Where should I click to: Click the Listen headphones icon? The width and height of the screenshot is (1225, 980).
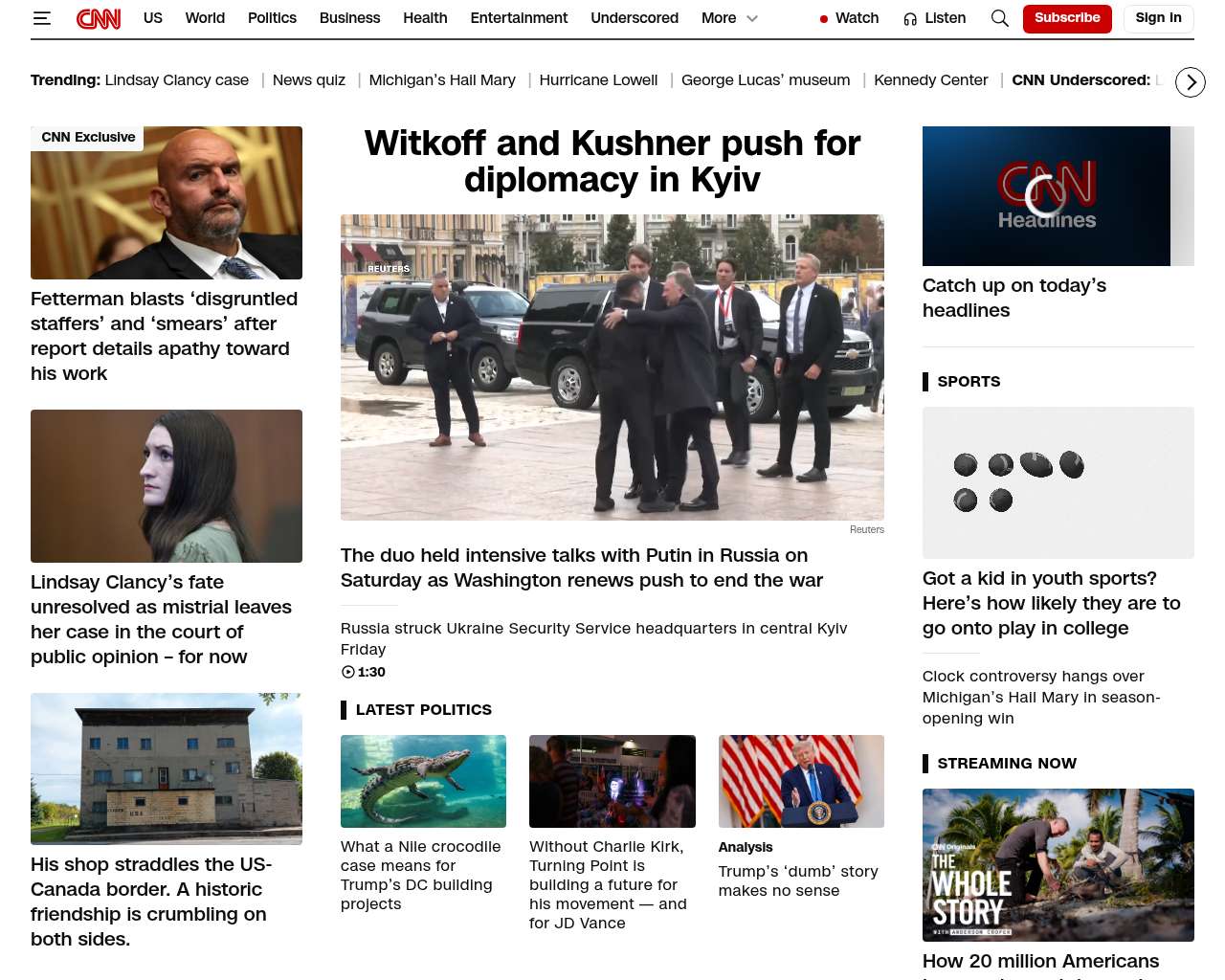click(910, 19)
